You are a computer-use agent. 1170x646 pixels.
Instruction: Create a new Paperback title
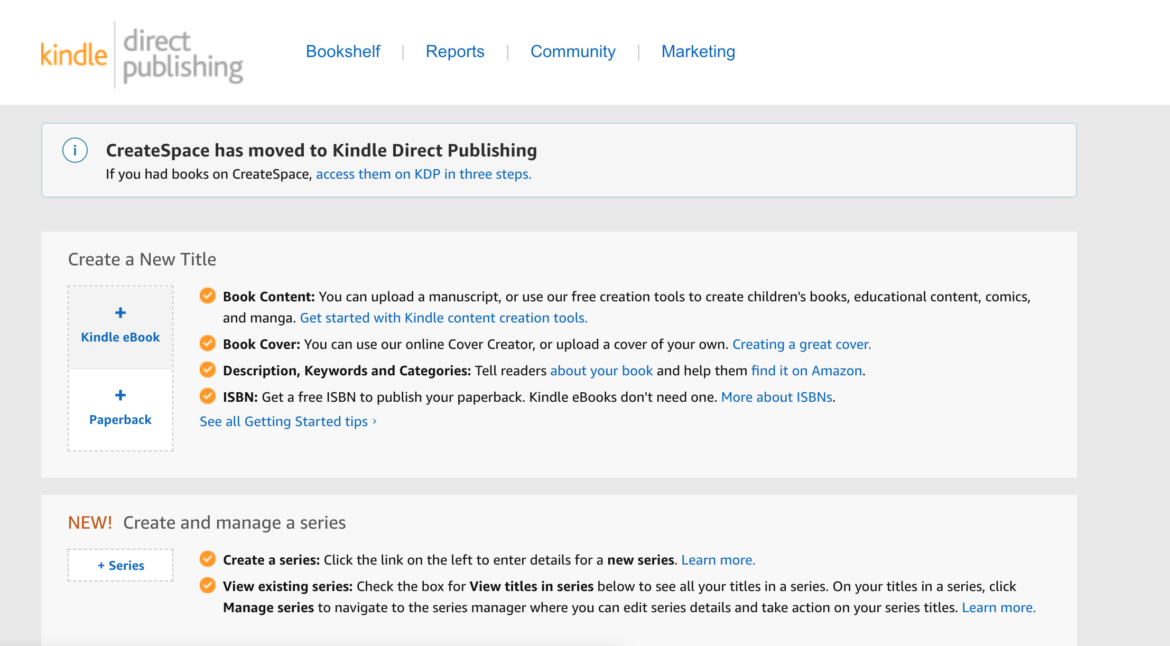(120, 410)
